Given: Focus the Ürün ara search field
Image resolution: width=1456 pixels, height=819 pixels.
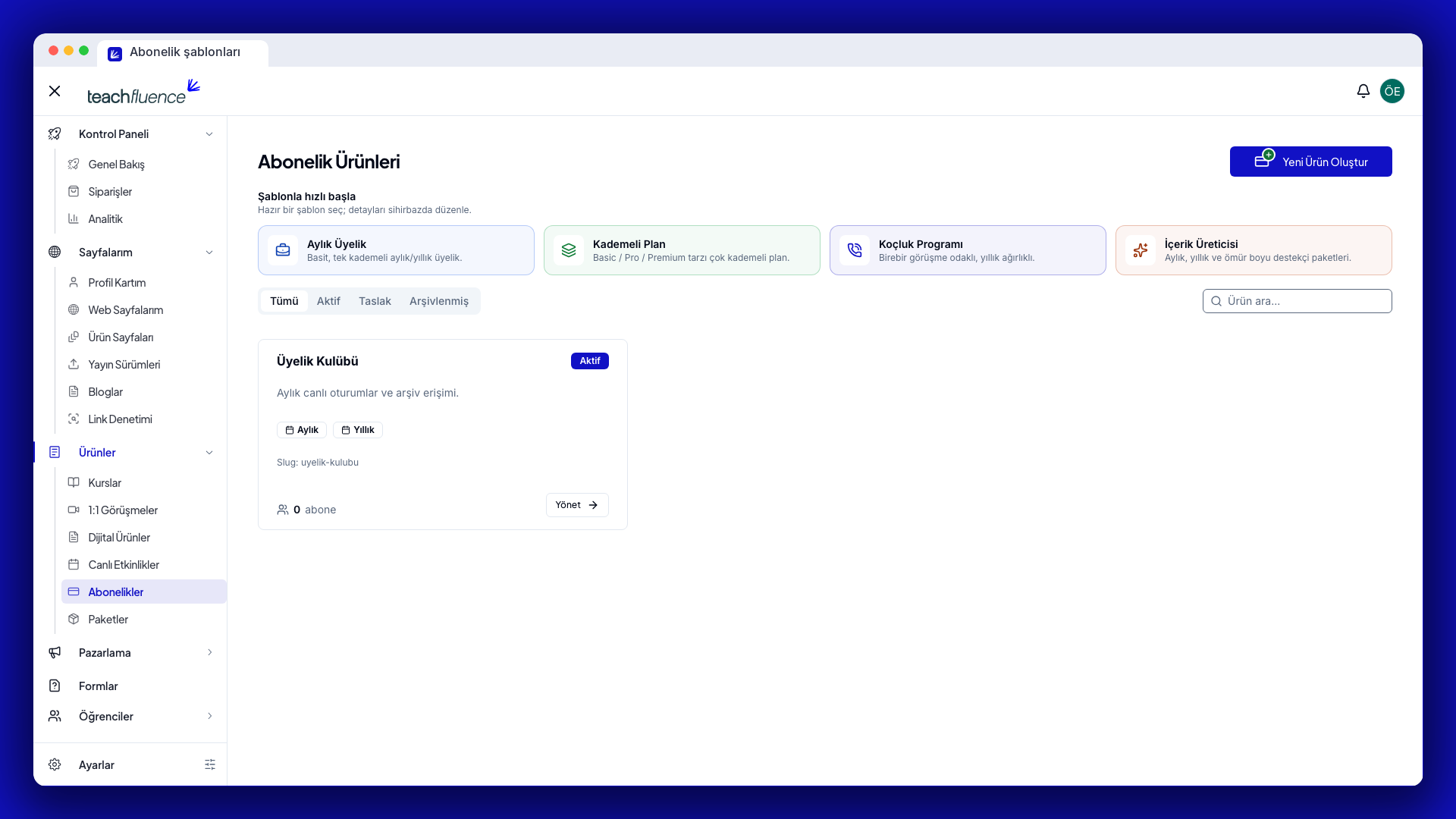Looking at the screenshot, I should click(1297, 301).
